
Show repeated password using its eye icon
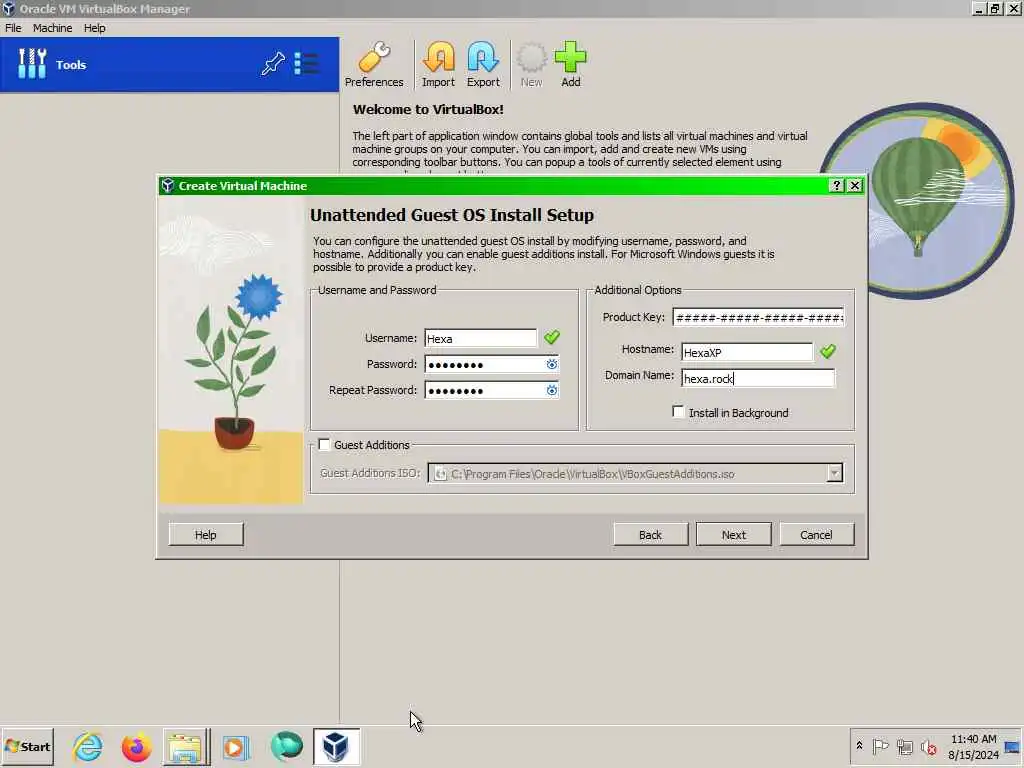click(552, 391)
